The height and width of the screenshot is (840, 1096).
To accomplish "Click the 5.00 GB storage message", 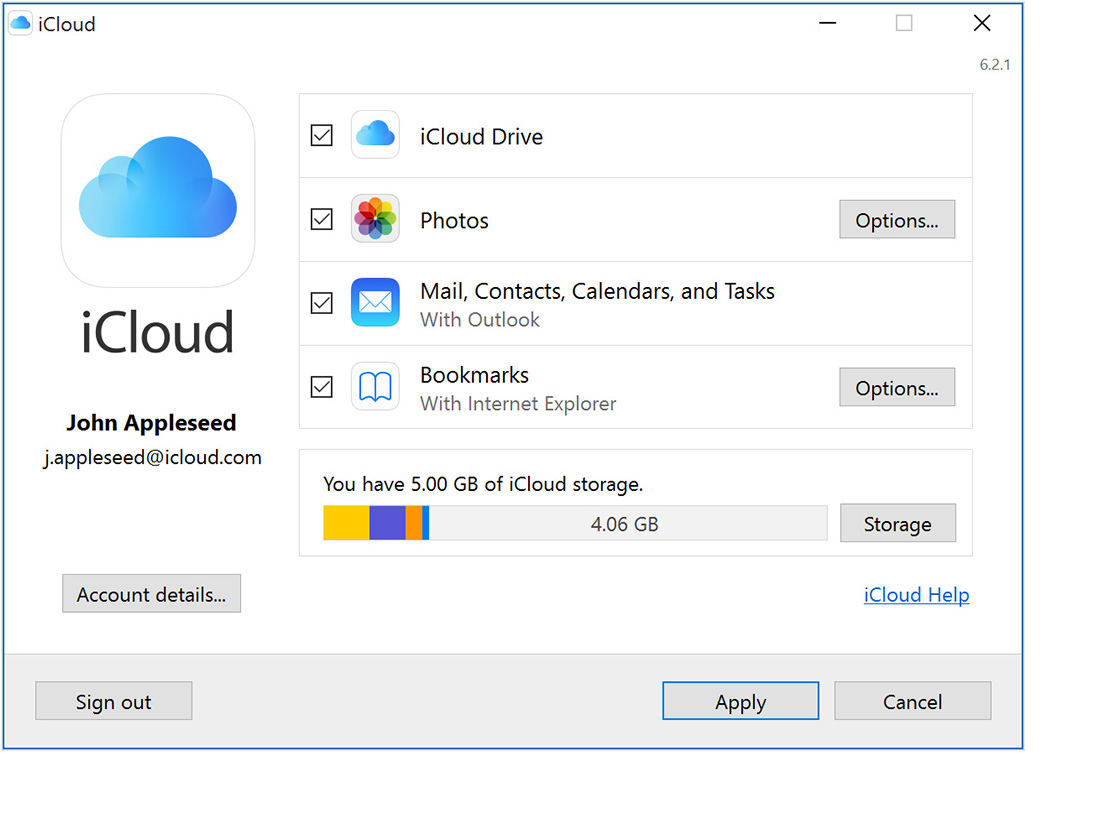I will [x=483, y=484].
